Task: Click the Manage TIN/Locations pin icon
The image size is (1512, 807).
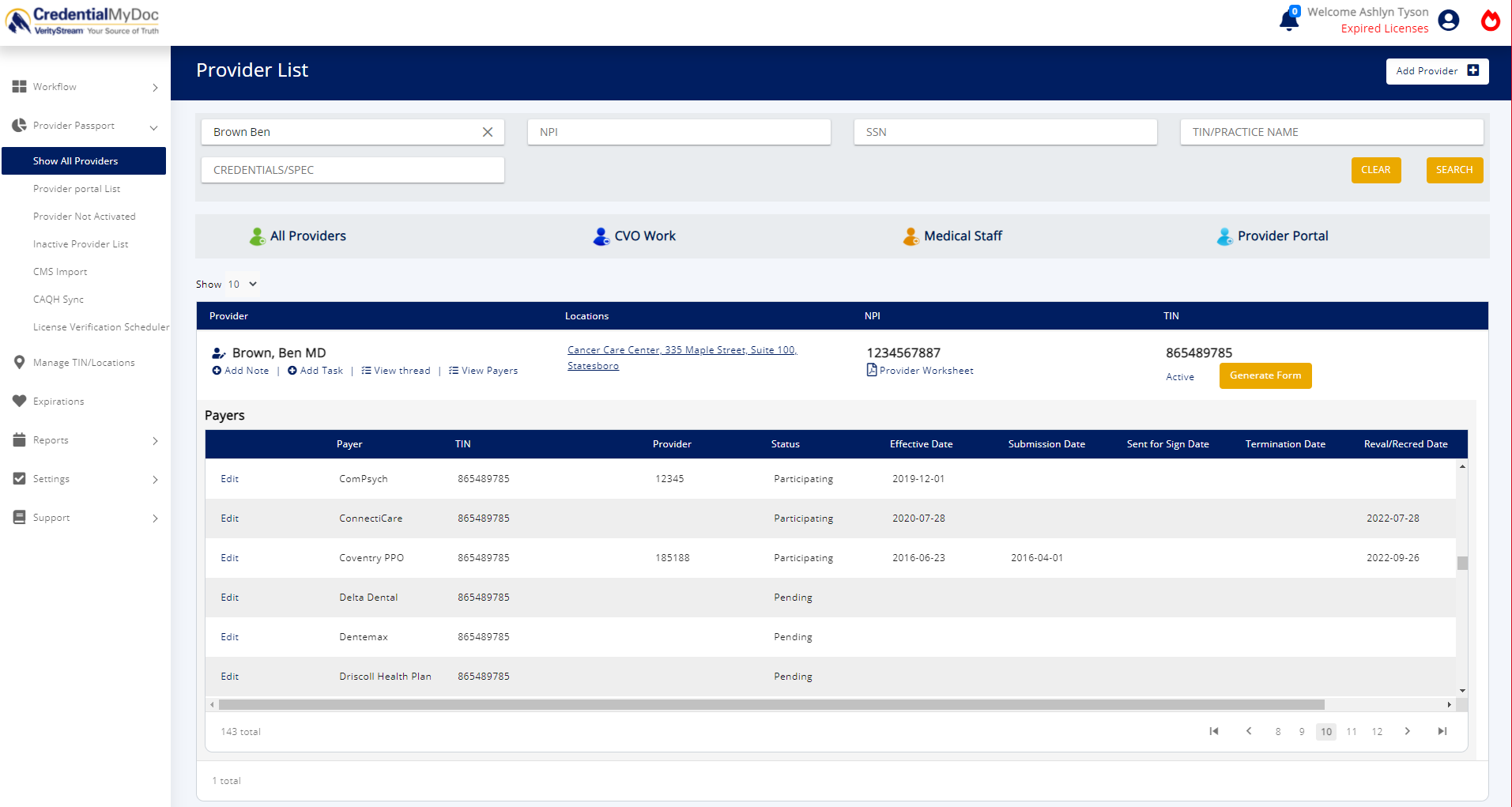Action: pos(20,362)
